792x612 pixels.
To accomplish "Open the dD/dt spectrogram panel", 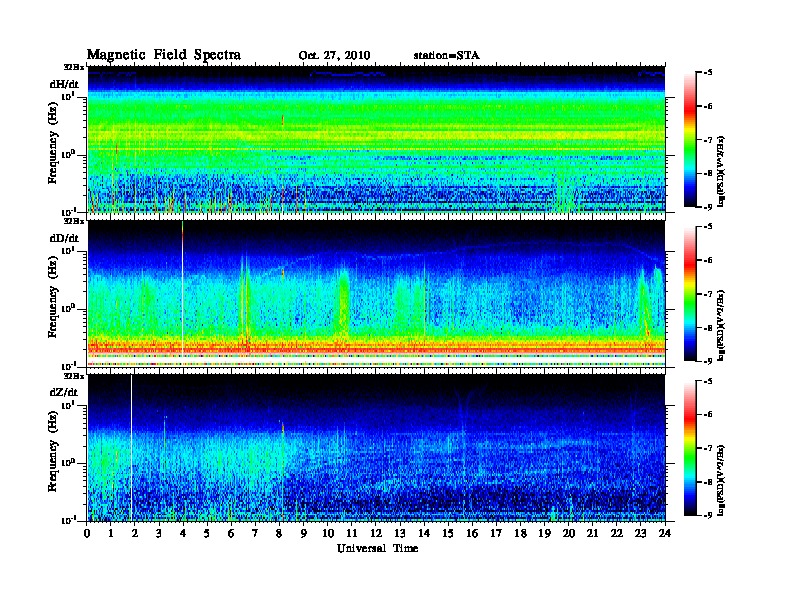I will (x=376, y=294).
